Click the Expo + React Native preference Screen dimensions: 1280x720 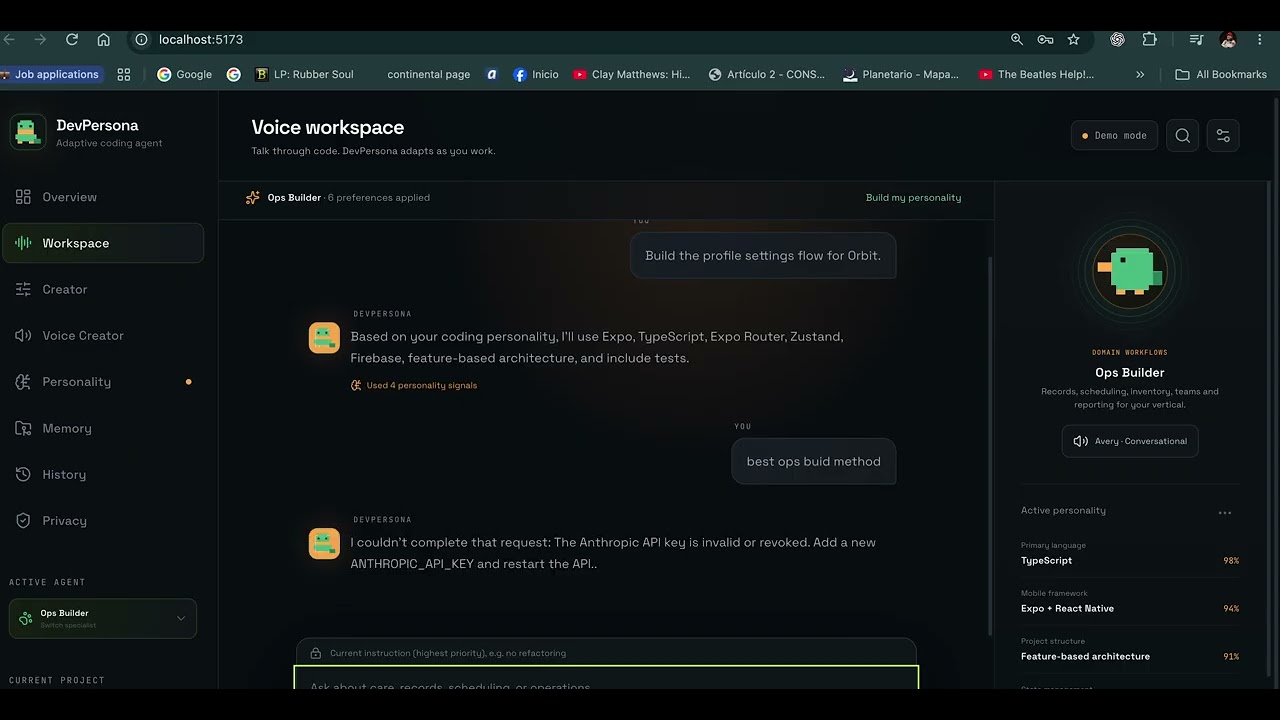tap(1130, 602)
